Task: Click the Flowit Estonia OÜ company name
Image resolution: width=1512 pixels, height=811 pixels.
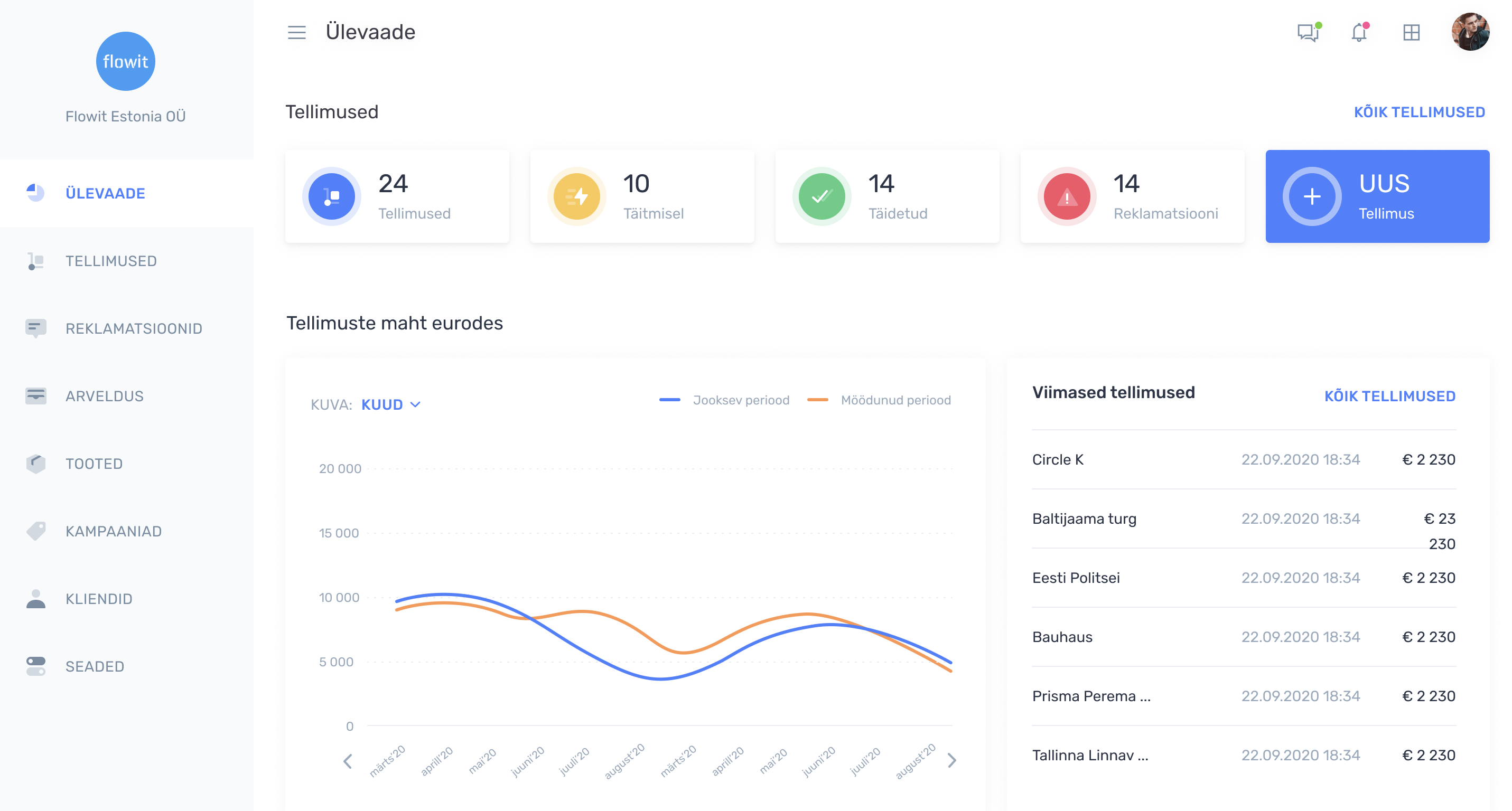Action: click(125, 116)
